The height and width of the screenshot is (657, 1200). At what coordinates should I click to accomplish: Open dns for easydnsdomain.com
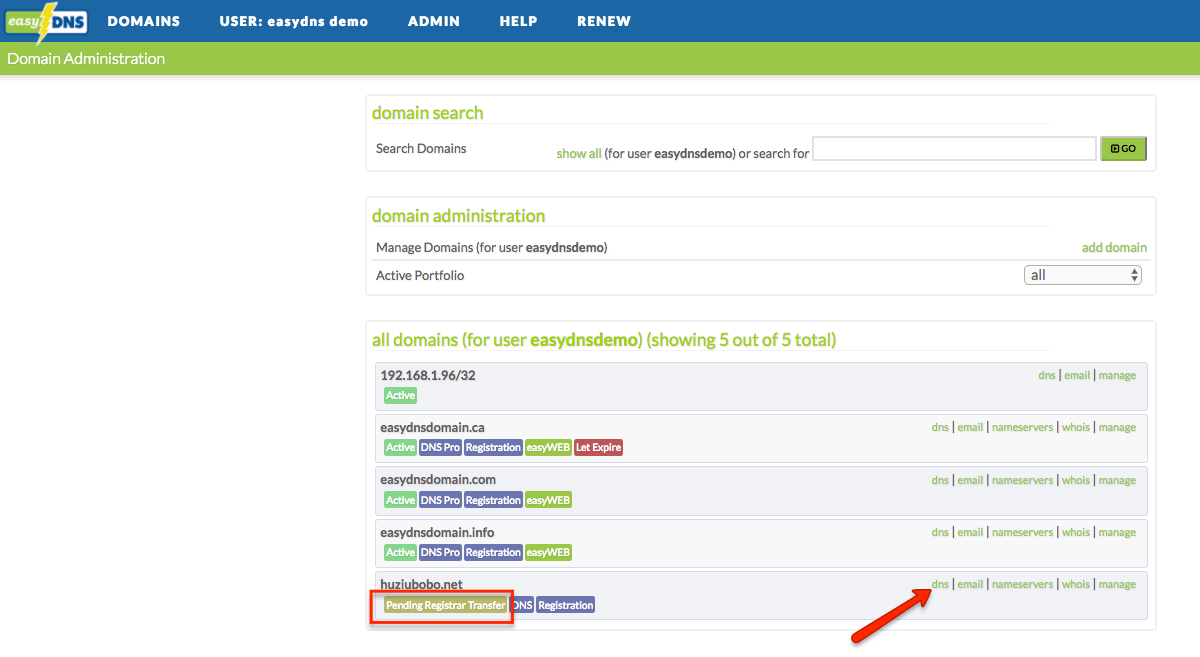[x=940, y=480]
